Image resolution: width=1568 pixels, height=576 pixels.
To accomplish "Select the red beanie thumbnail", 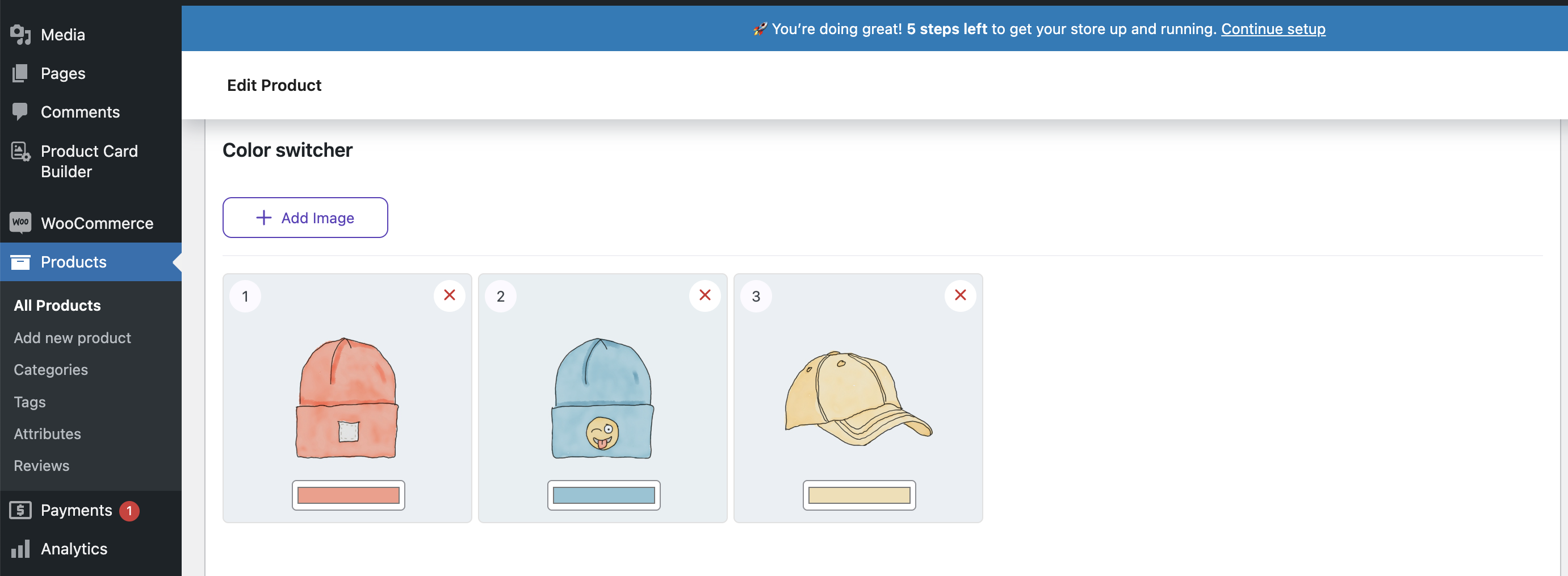I will [x=347, y=398].
